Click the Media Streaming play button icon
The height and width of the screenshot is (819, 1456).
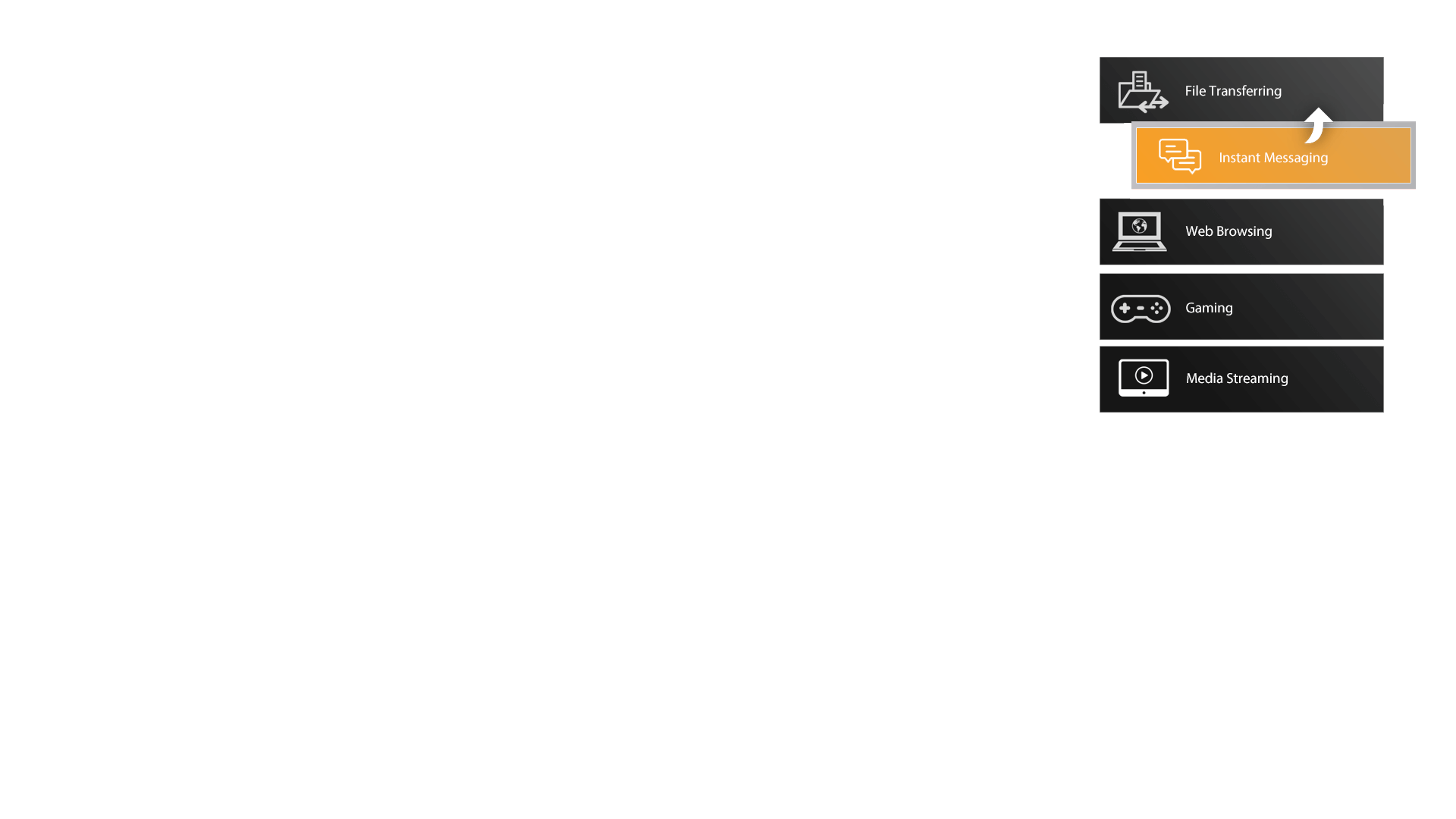click(1144, 376)
